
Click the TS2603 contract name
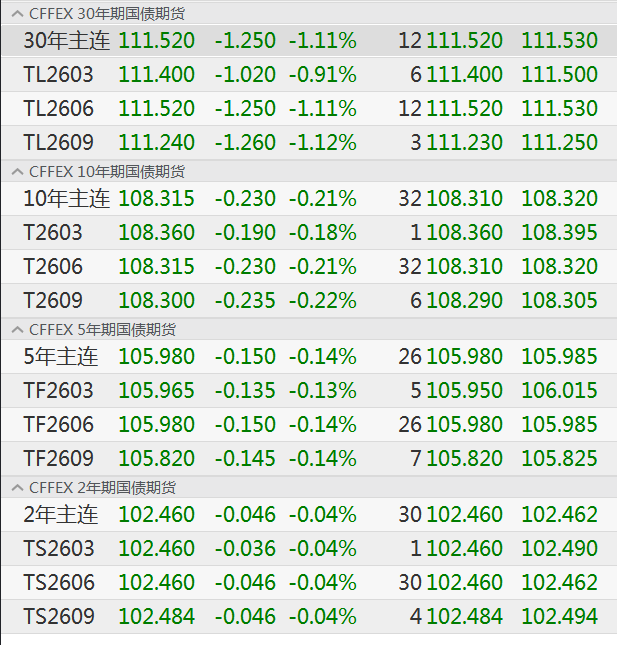click(x=59, y=549)
